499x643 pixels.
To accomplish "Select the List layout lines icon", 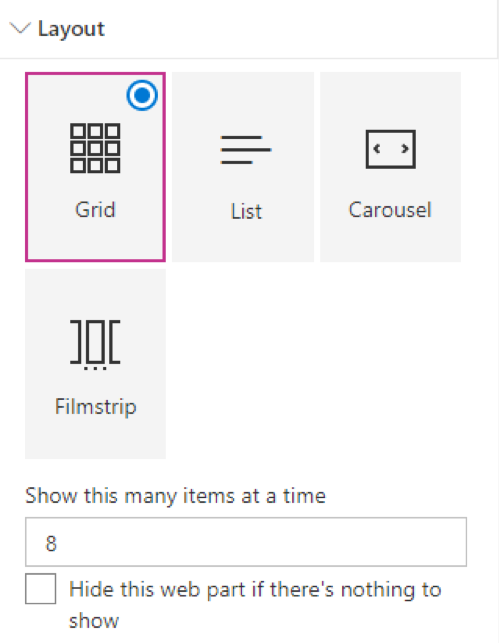I will pyautogui.click(x=246, y=150).
